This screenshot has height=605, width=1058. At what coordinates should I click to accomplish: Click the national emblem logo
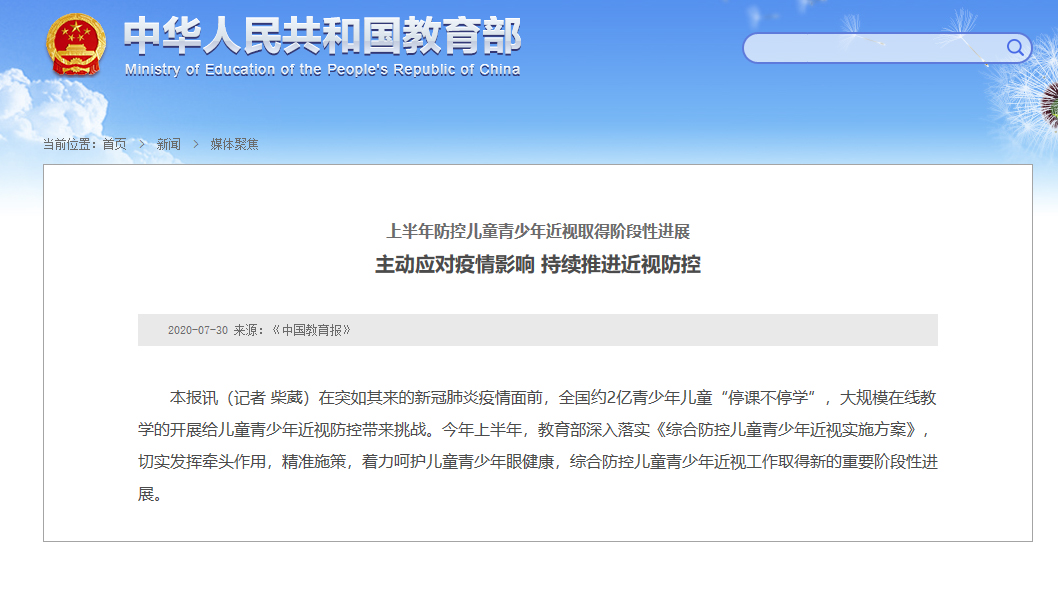pos(75,44)
